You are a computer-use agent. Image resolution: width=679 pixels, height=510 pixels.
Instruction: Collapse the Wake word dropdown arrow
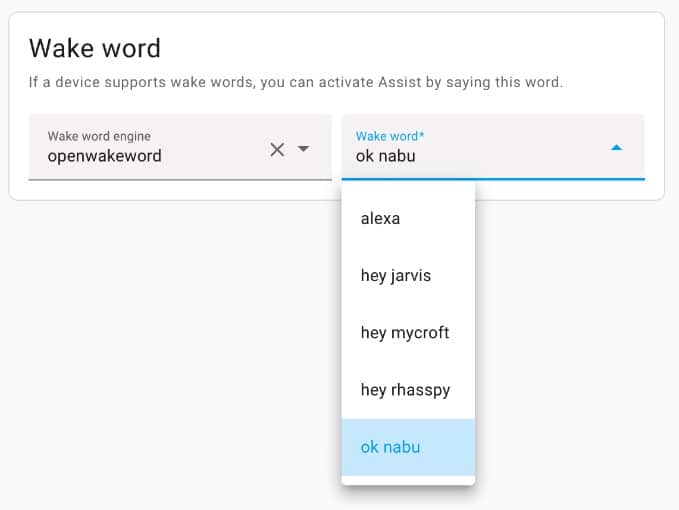coord(616,148)
